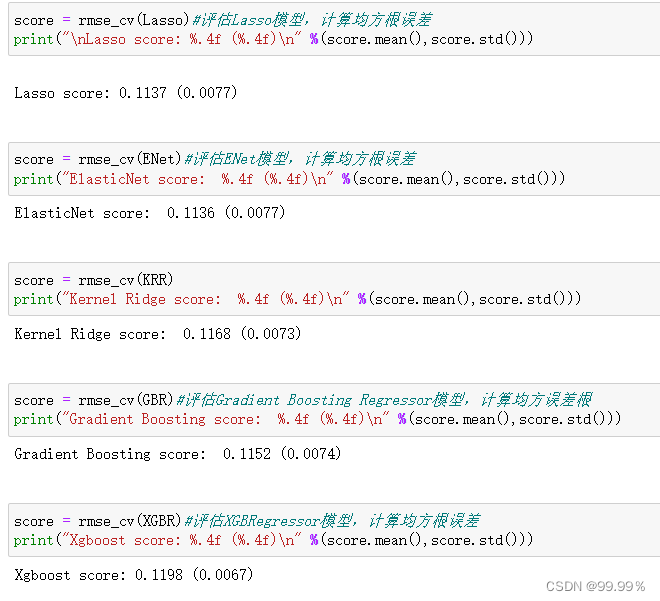Select the output 'Kernel Ridge score: 0.1168 (0.0073)'
The width and height of the screenshot is (660, 601).
(x=158, y=334)
